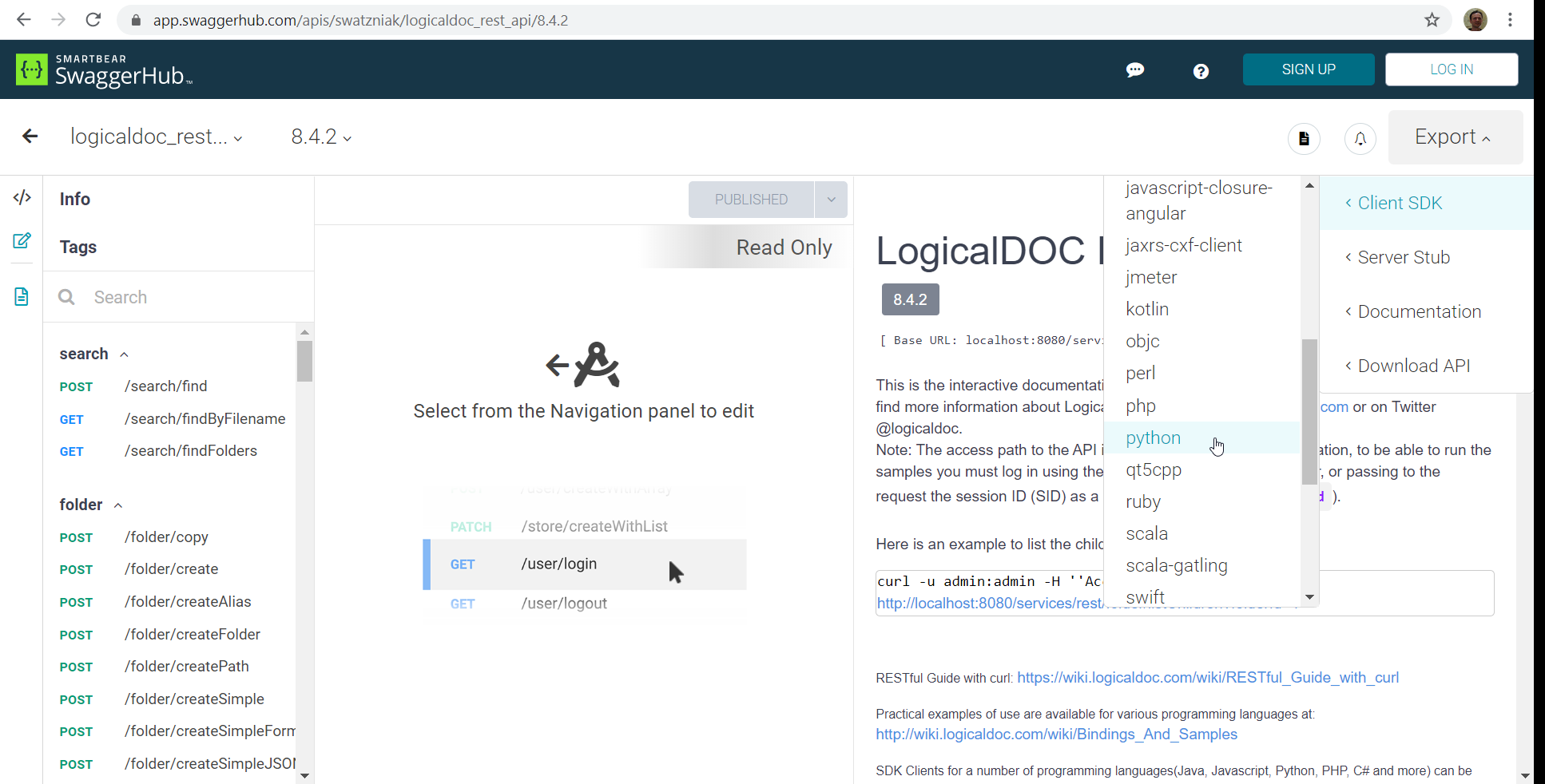Viewport: 1545px width, 784px height.
Task: Click the navigation panel scrollbar down arrow
Action: point(304,775)
